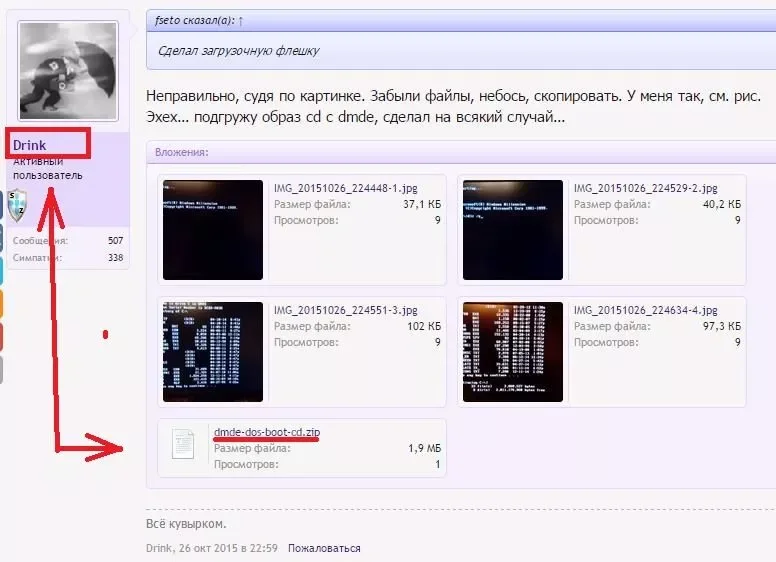The width and height of the screenshot is (776, 562).
Task: Click the shield badge under user title
Action: (x=17, y=204)
